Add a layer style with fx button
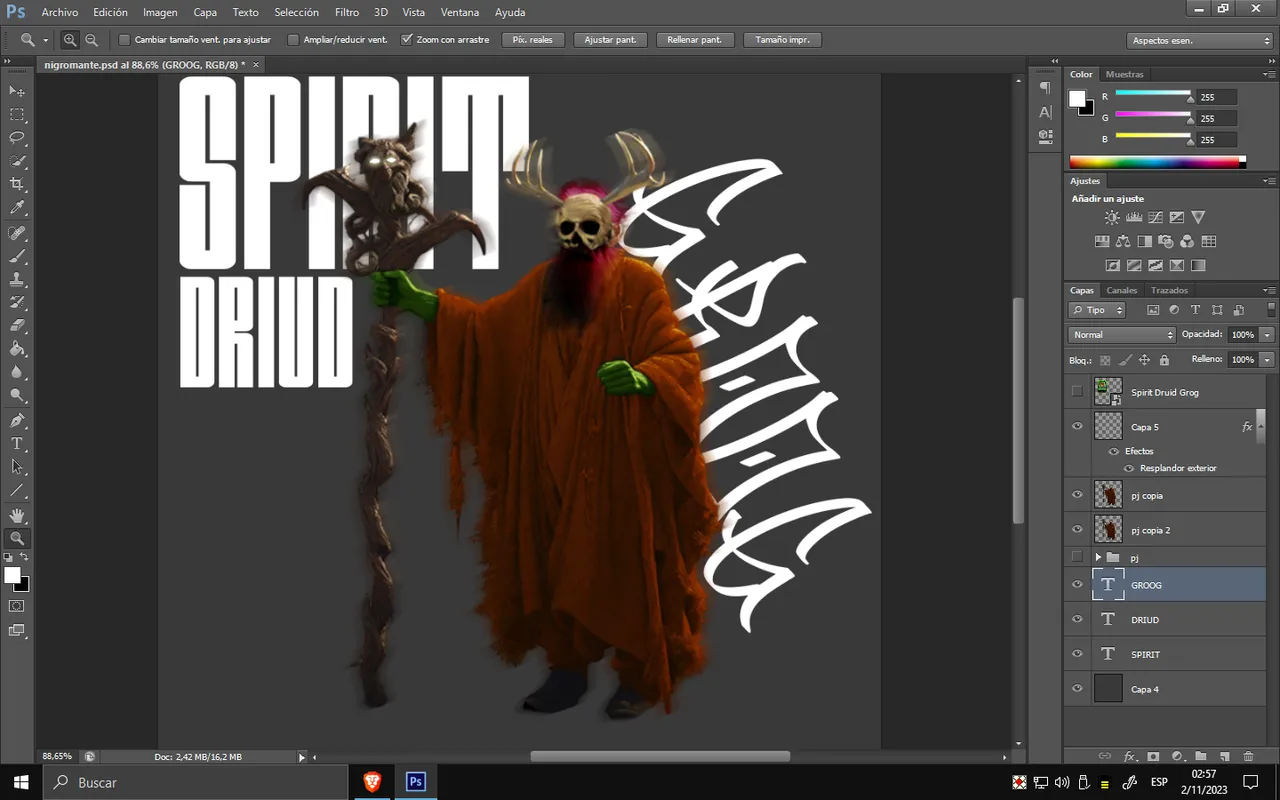1280x800 pixels. click(x=1130, y=757)
